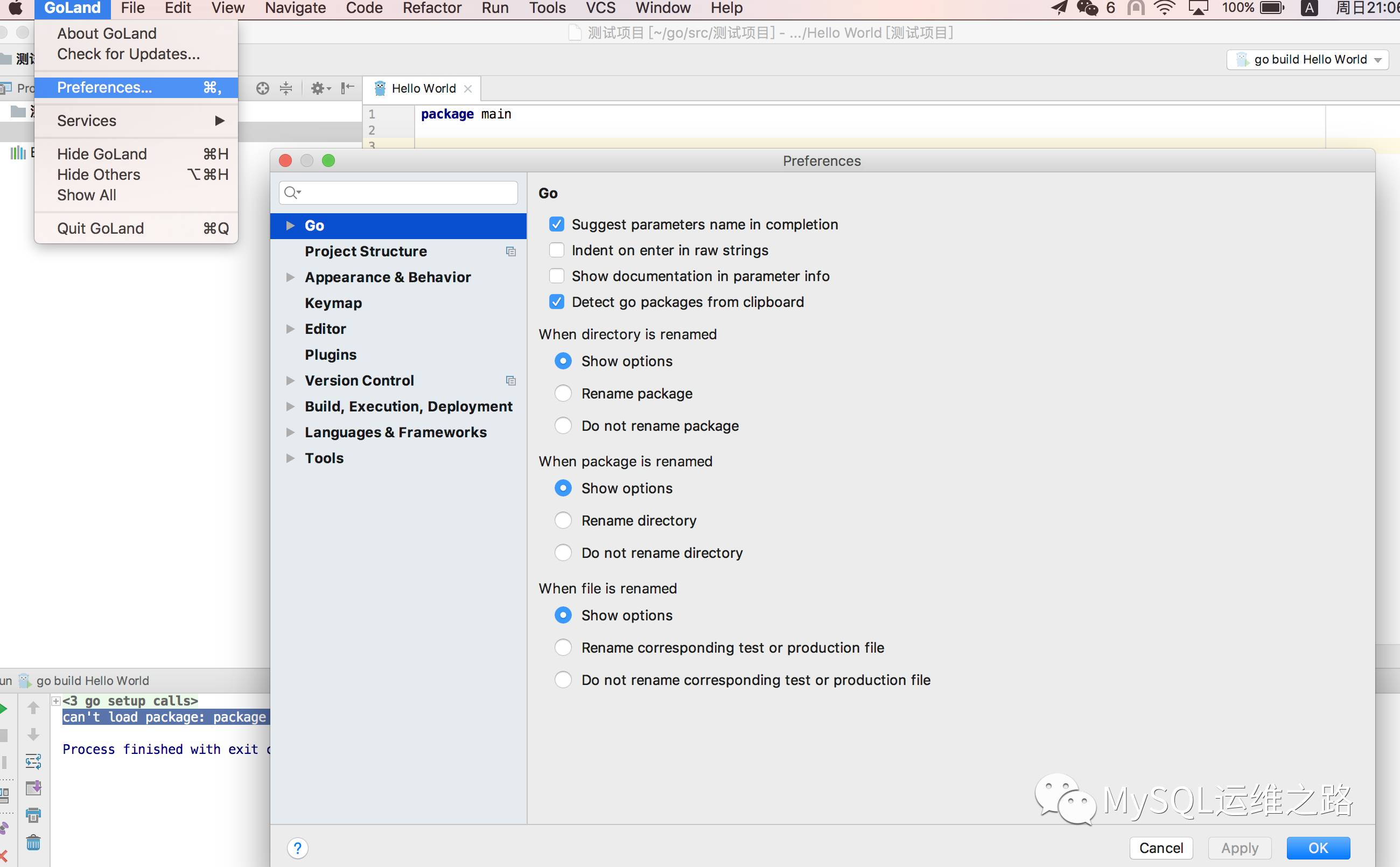Choose Preferences... in GoLand menu

coord(136,88)
